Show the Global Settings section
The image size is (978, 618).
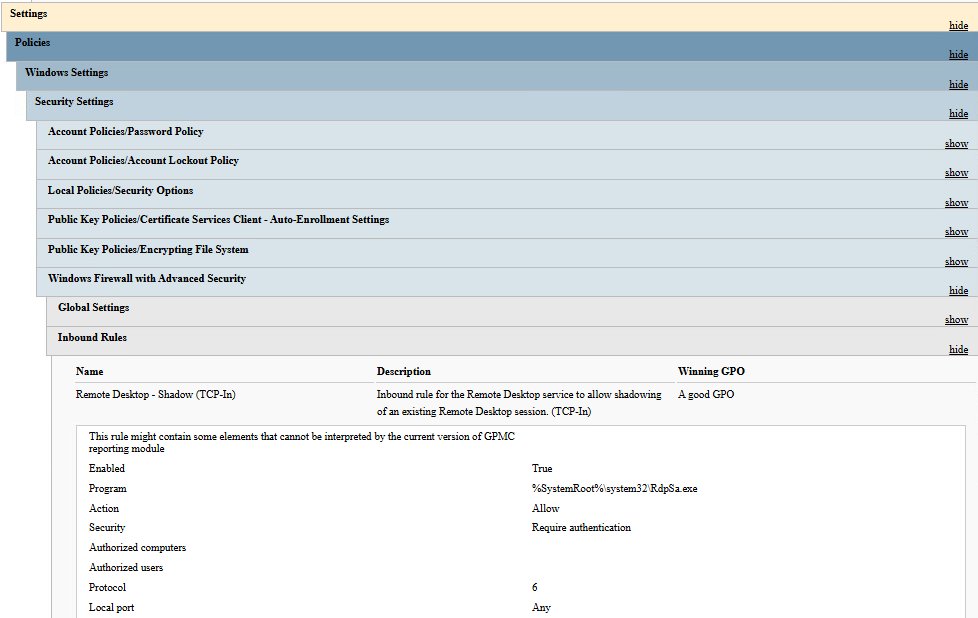956,320
